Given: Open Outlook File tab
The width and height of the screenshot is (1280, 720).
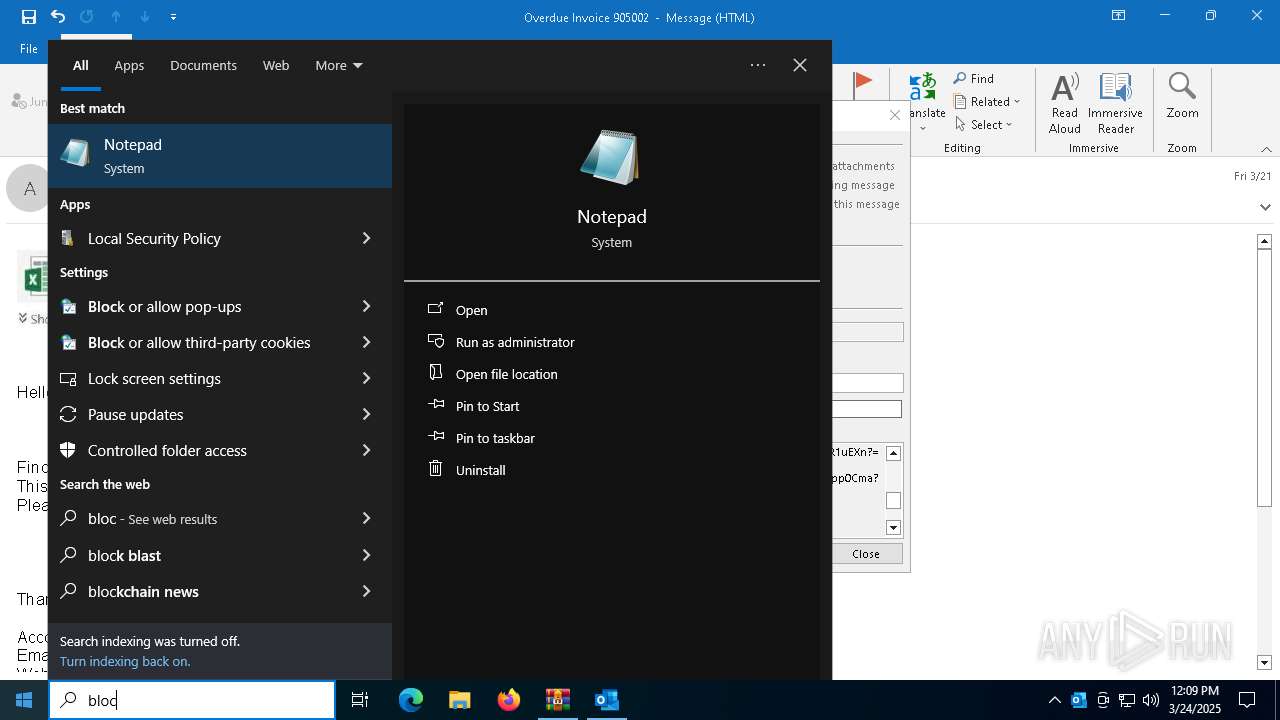Looking at the screenshot, I should [x=29, y=48].
